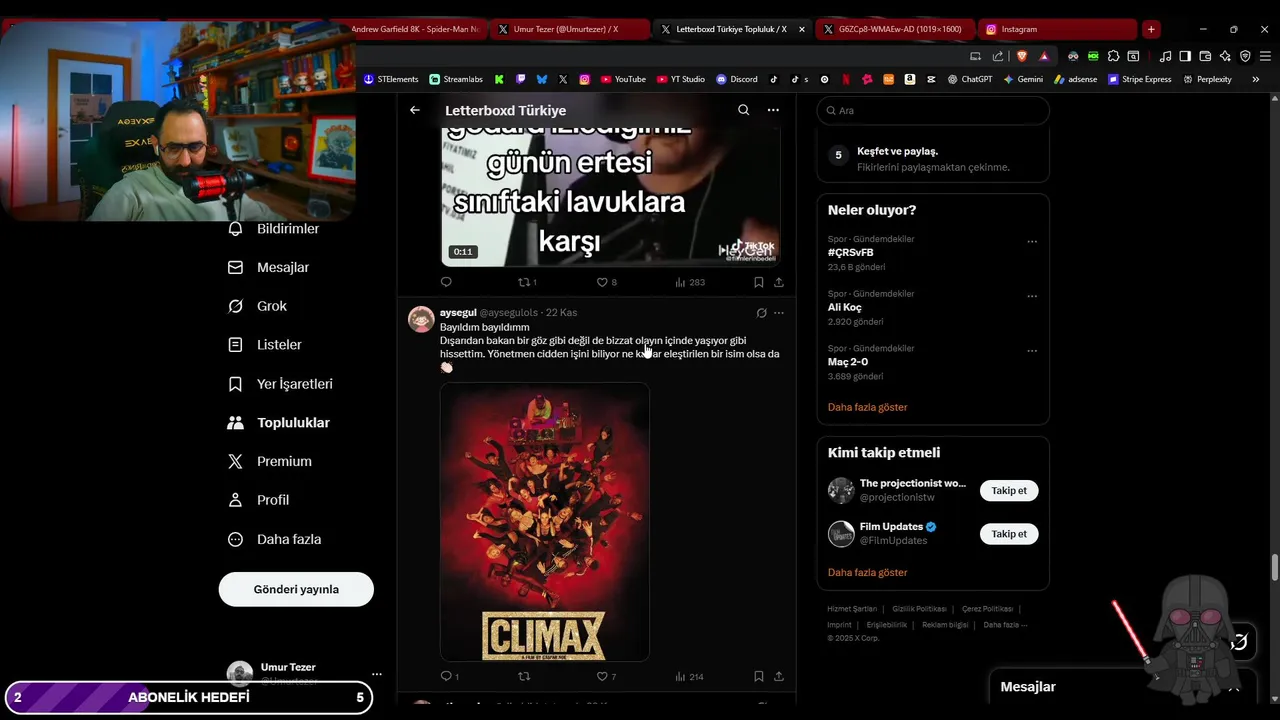1280x720 pixels.
Task: Switch to the G6ZCp8-WMAEw-AD image tab
Action: (893, 29)
